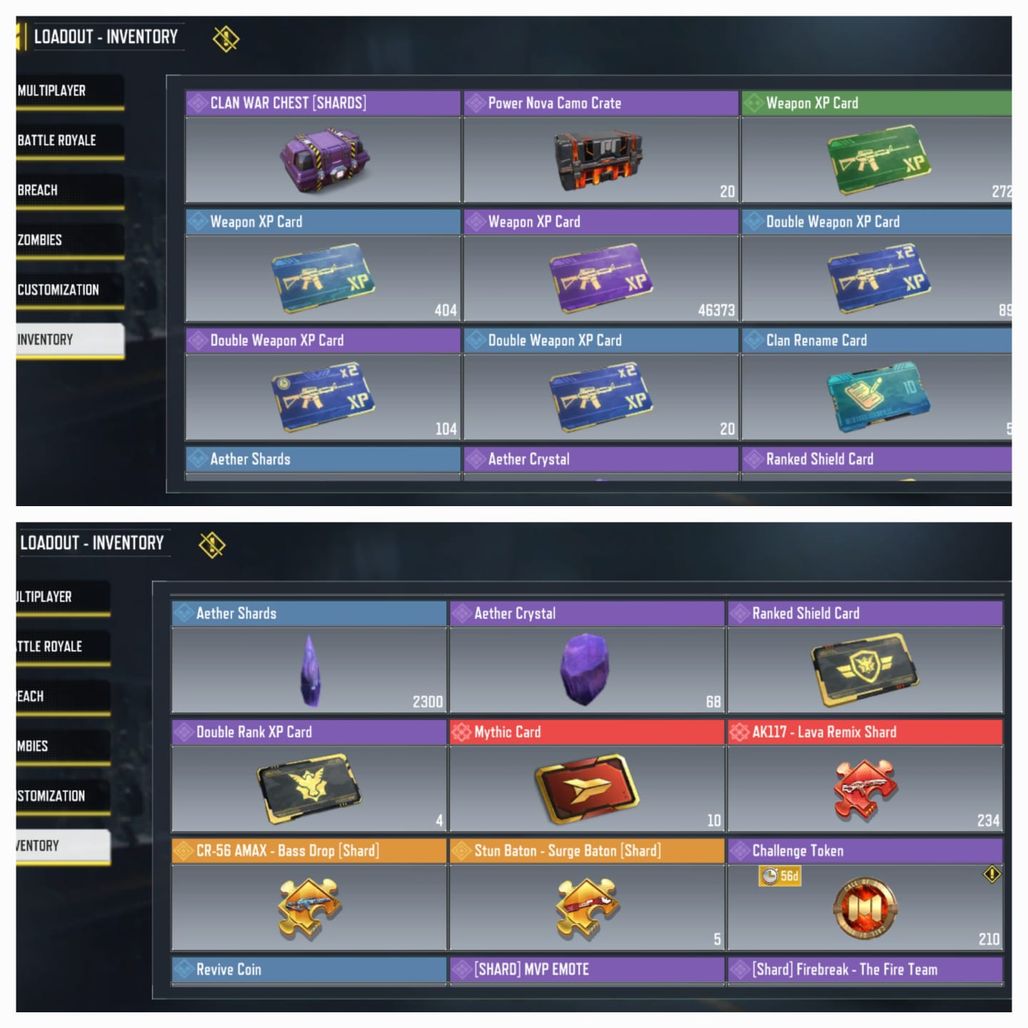Choose the purple Weapon XP Card with 46373
This screenshot has height=1028, width=1028.
click(601, 279)
